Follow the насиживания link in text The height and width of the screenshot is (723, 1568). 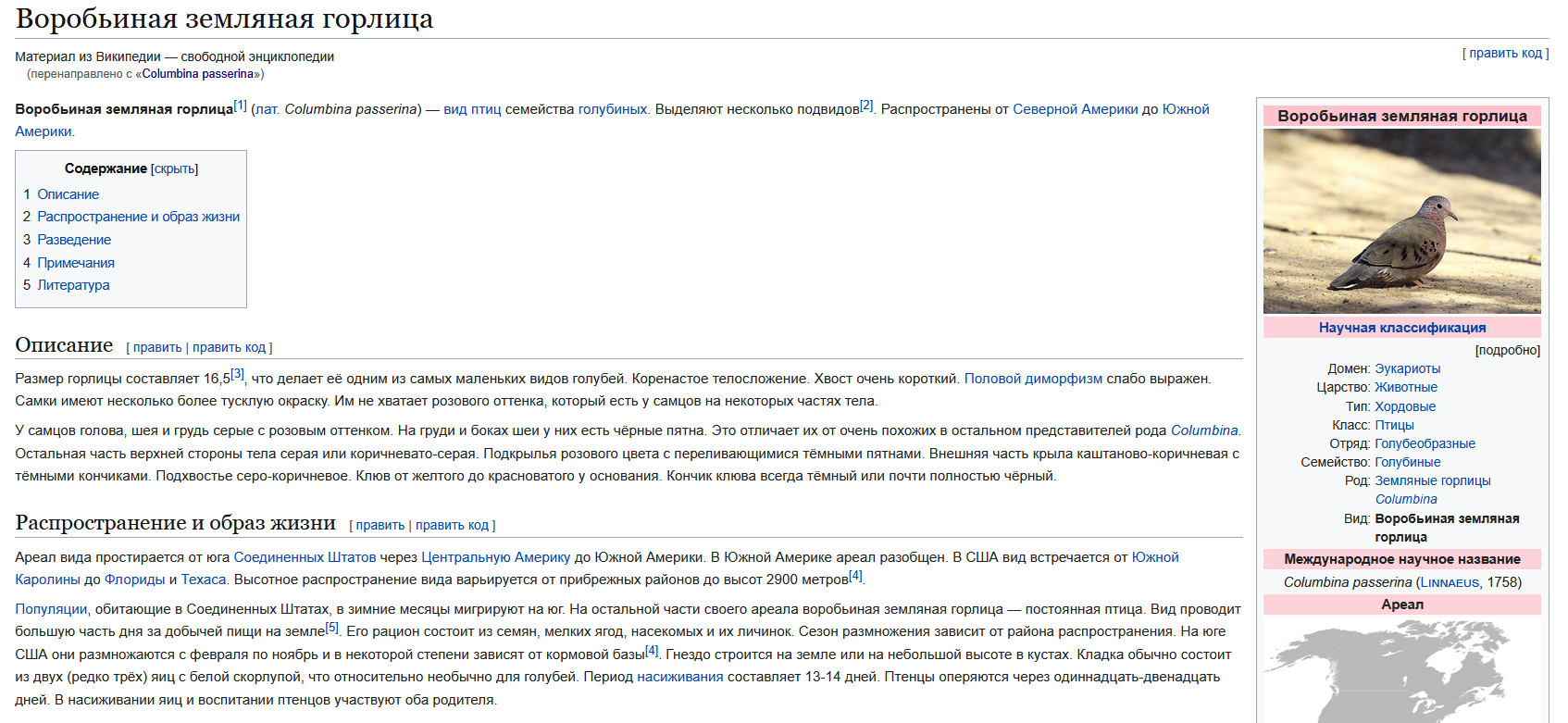679,677
